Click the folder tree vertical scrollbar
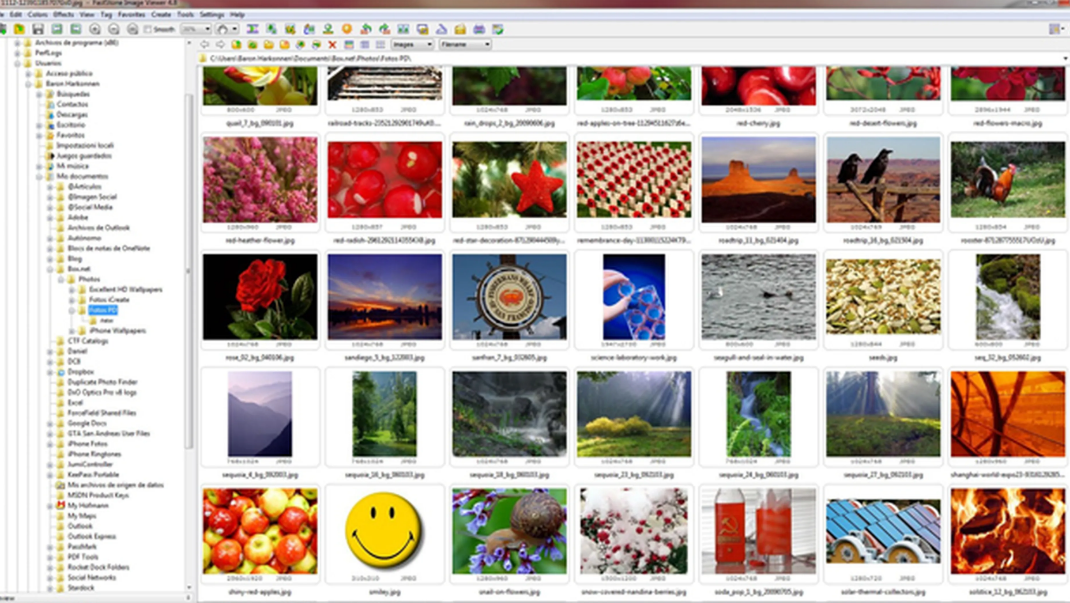Viewport: 1070px width, 603px height. tap(191, 300)
